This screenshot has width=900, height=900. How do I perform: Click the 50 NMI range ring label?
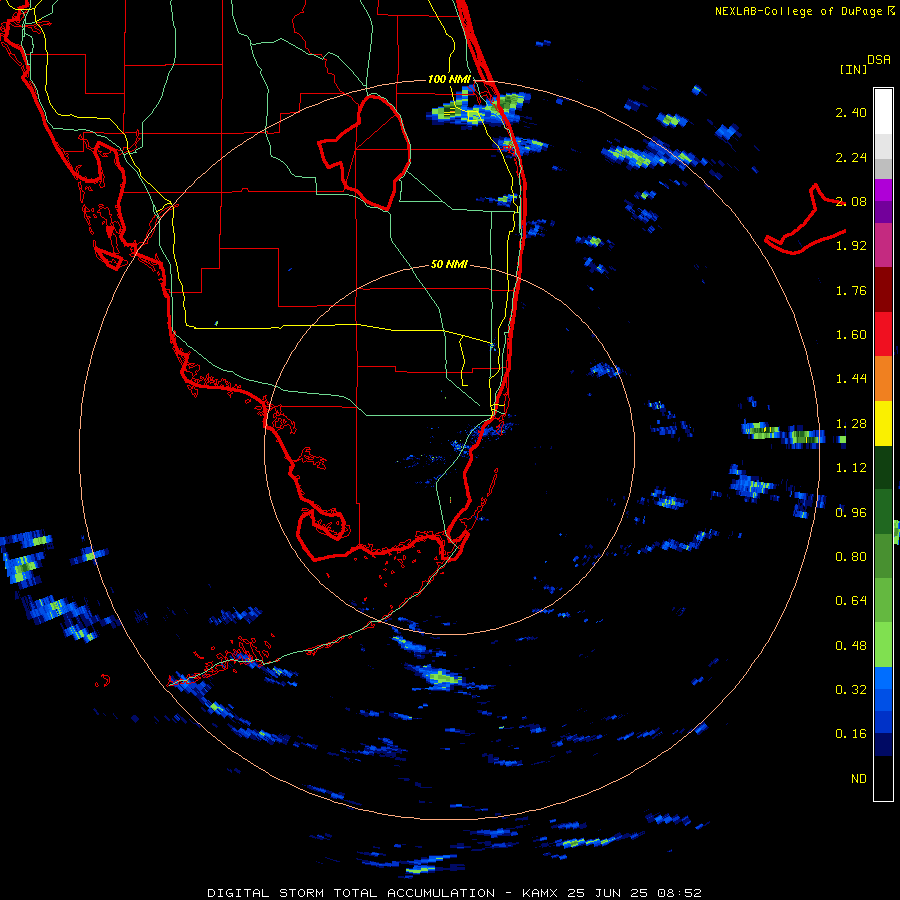449,264
